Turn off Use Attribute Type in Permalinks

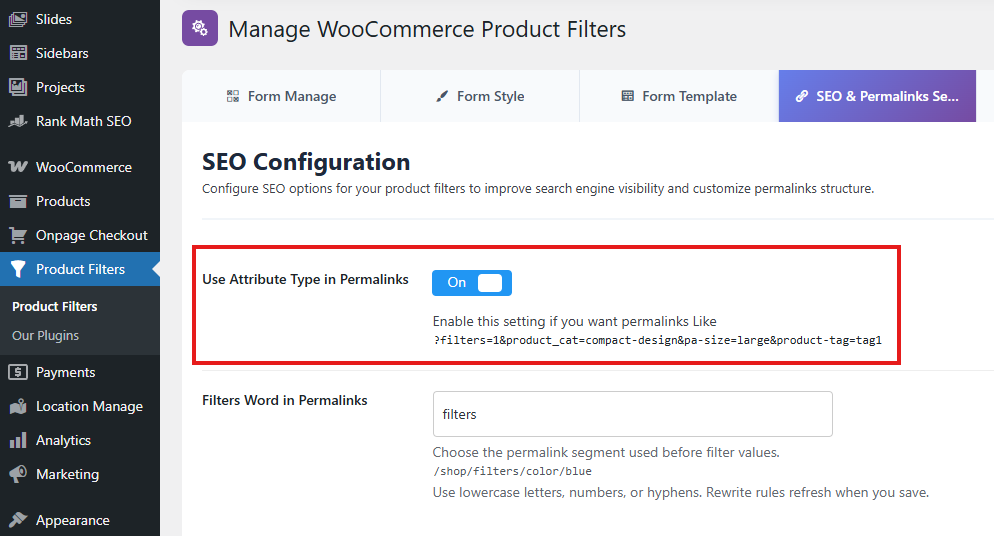tap(472, 283)
